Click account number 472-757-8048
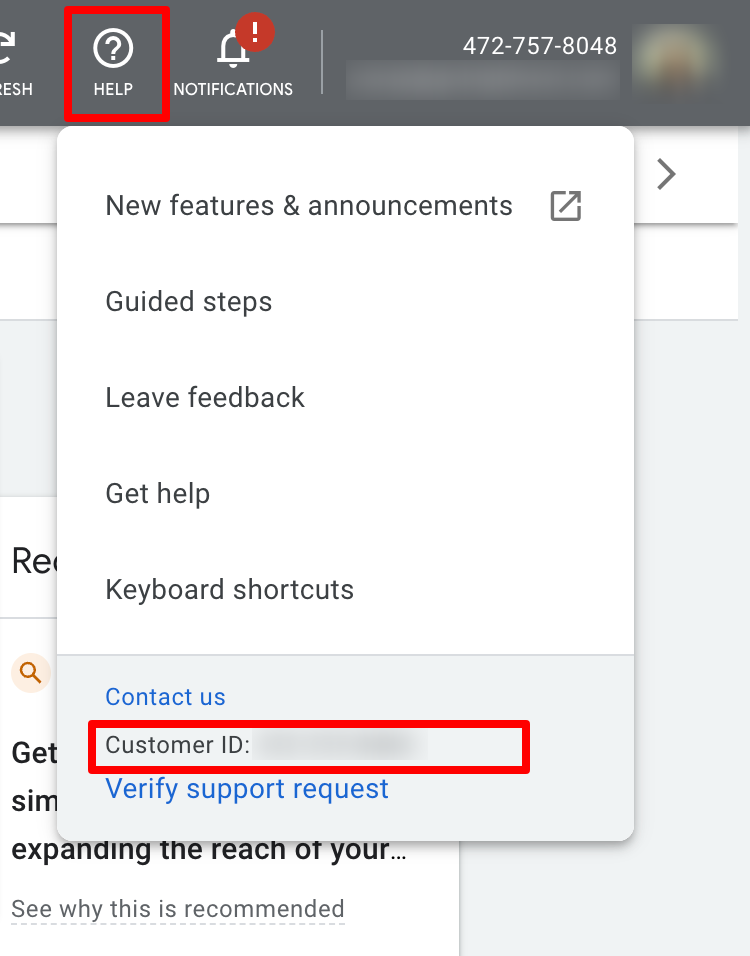 click(x=540, y=46)
